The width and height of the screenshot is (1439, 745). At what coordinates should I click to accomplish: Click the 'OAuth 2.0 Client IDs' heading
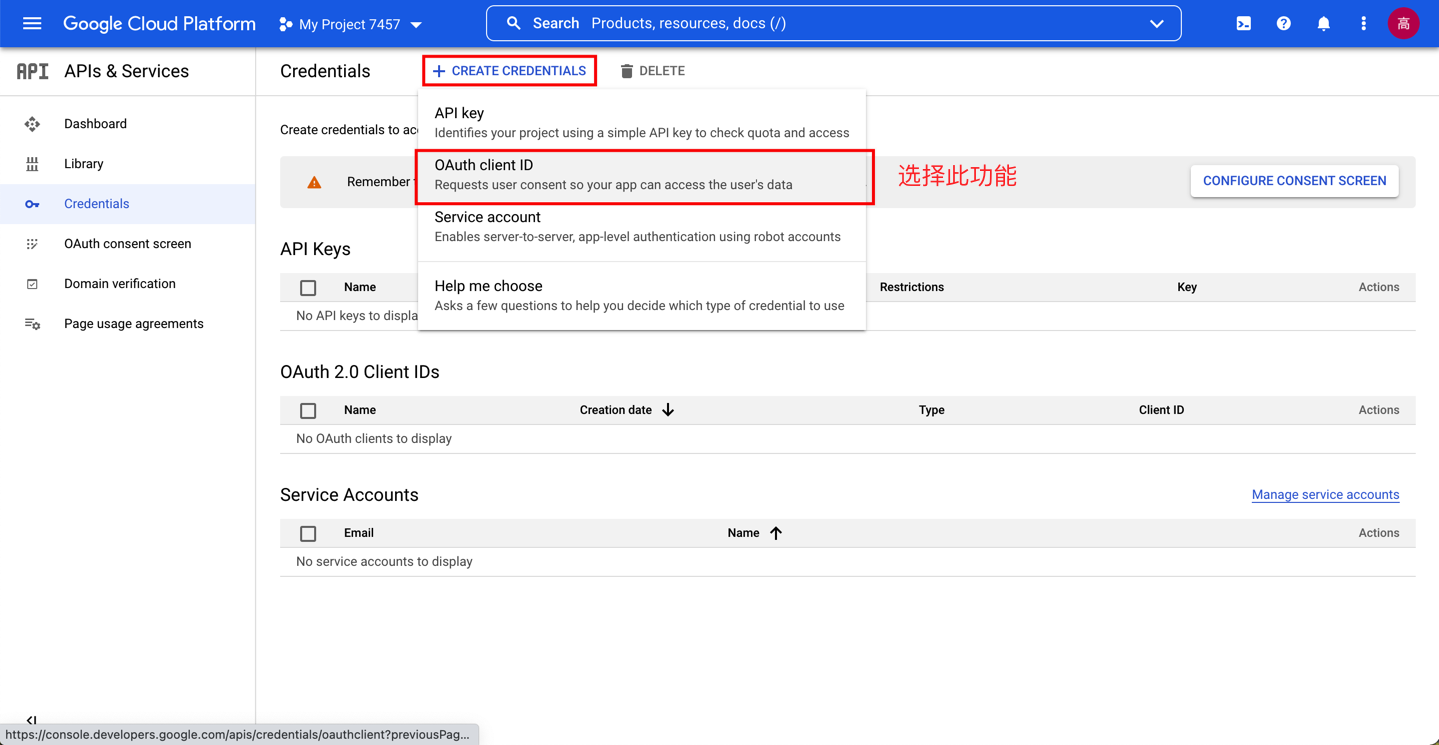click(360, 372)
